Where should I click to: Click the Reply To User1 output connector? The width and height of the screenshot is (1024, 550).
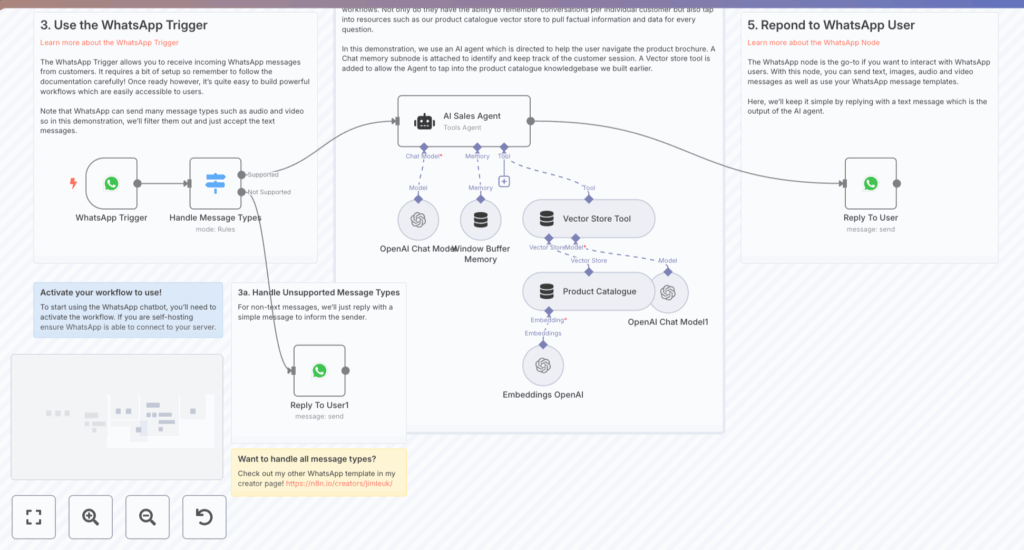point(345,370)
